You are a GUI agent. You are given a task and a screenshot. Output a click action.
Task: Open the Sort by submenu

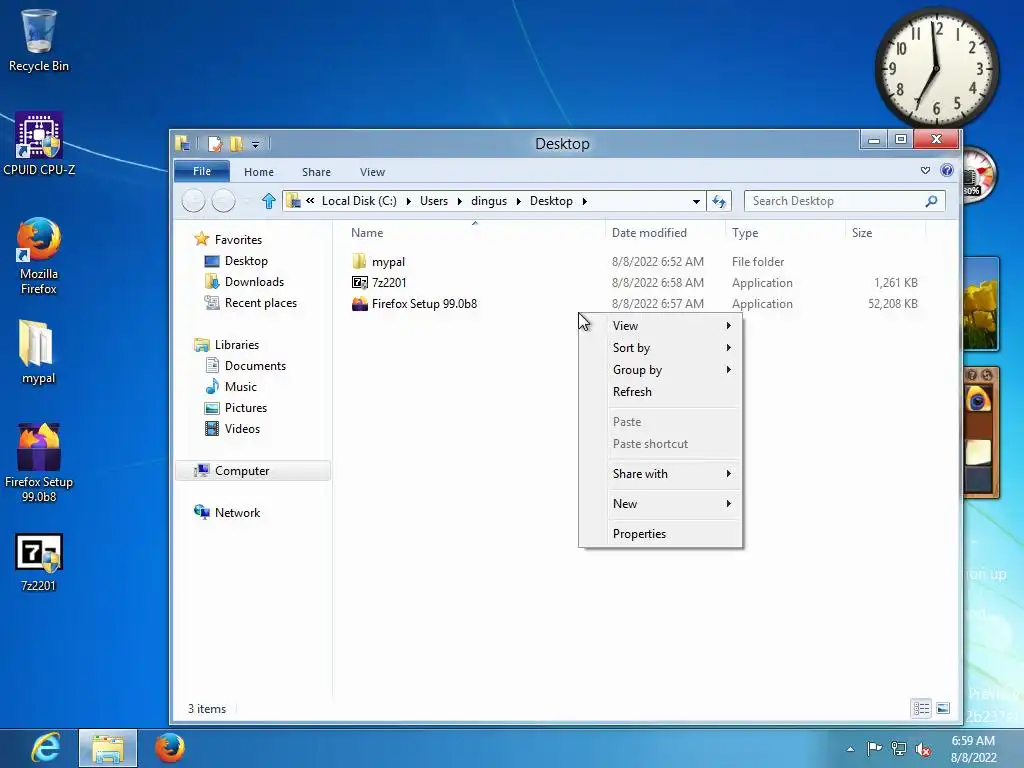(x=660, y=348)
